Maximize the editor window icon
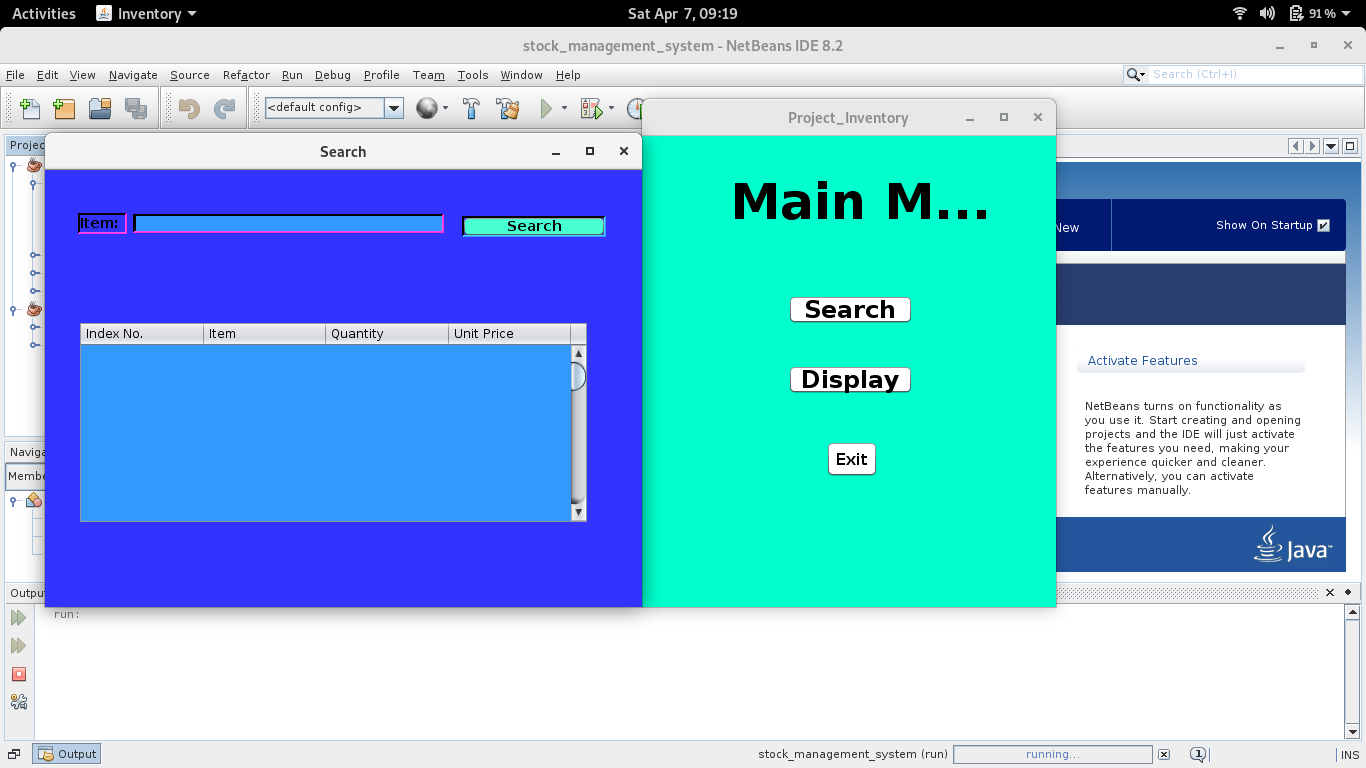Viewport: 1366px width, 768px height. tap(1349, 146)
